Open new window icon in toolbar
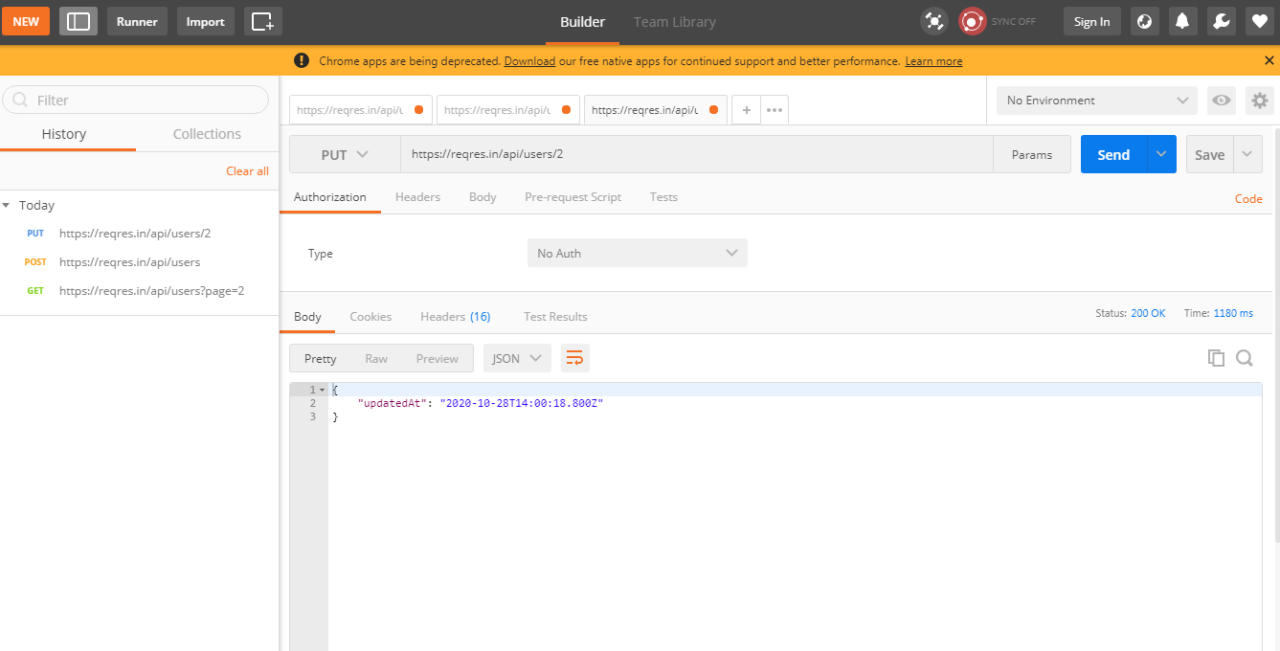 coord(263,21)
